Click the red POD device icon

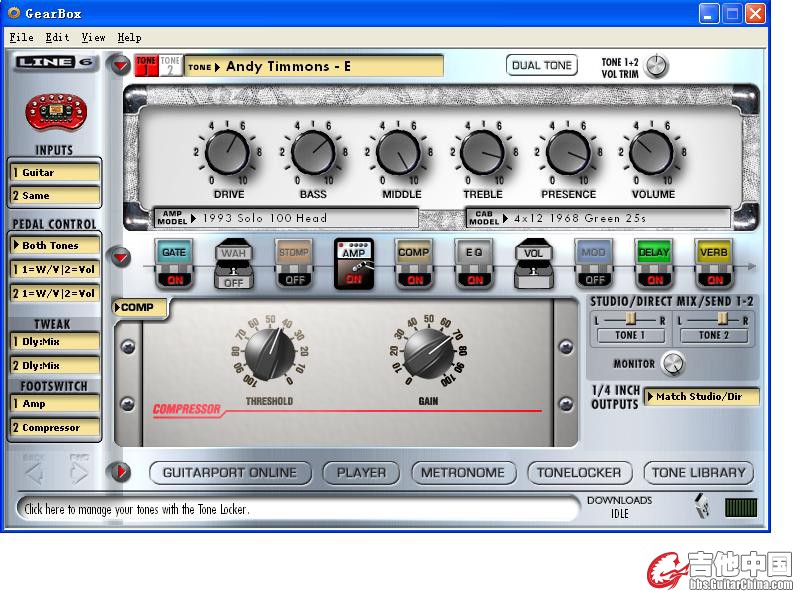53,113
